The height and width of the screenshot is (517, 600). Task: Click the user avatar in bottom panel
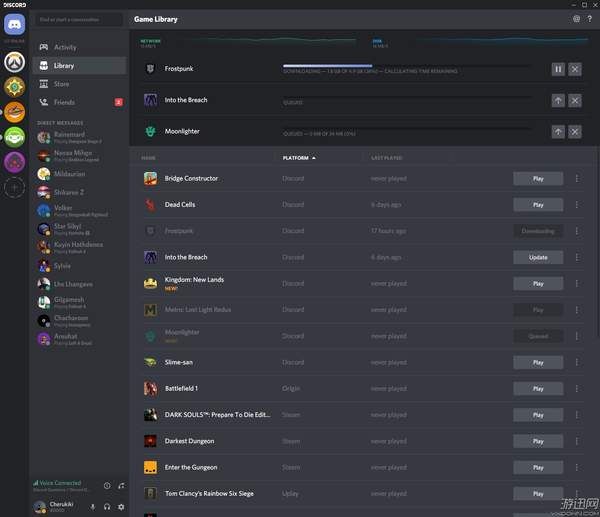point(40,507)
